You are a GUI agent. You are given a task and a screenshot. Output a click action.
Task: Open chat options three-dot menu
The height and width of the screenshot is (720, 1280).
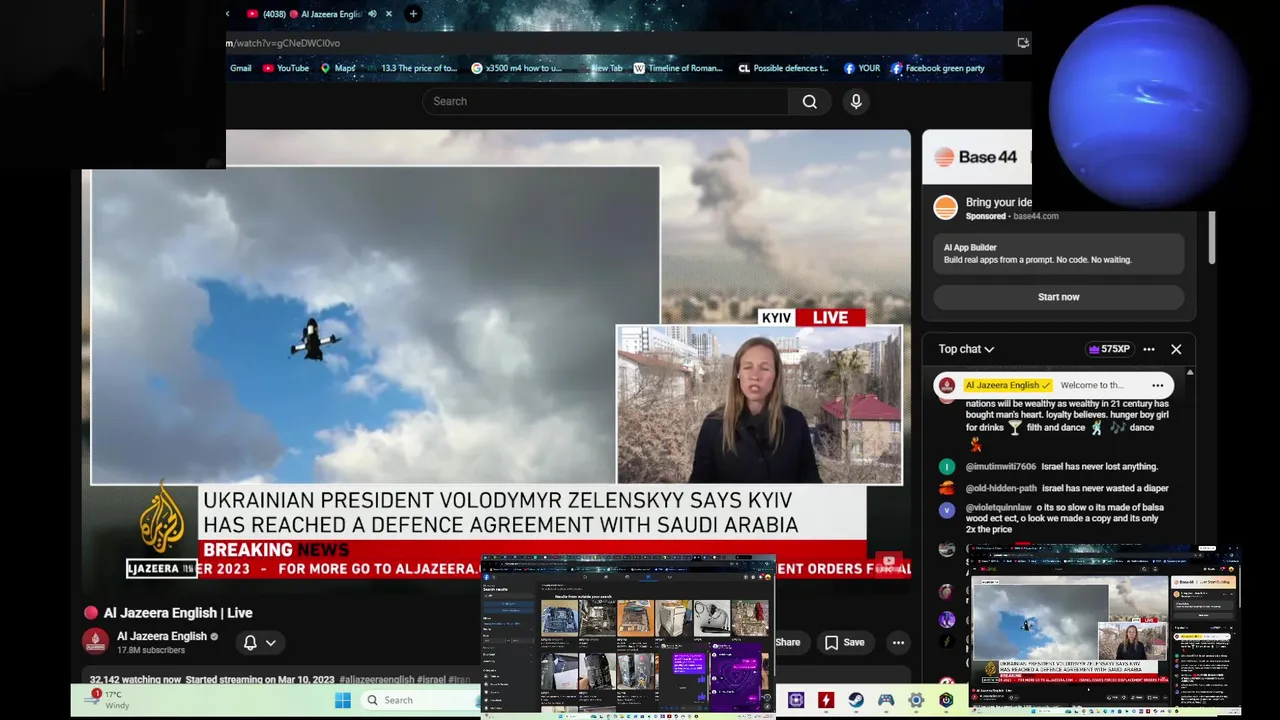pyautogui.click(x=1149, y=349)
